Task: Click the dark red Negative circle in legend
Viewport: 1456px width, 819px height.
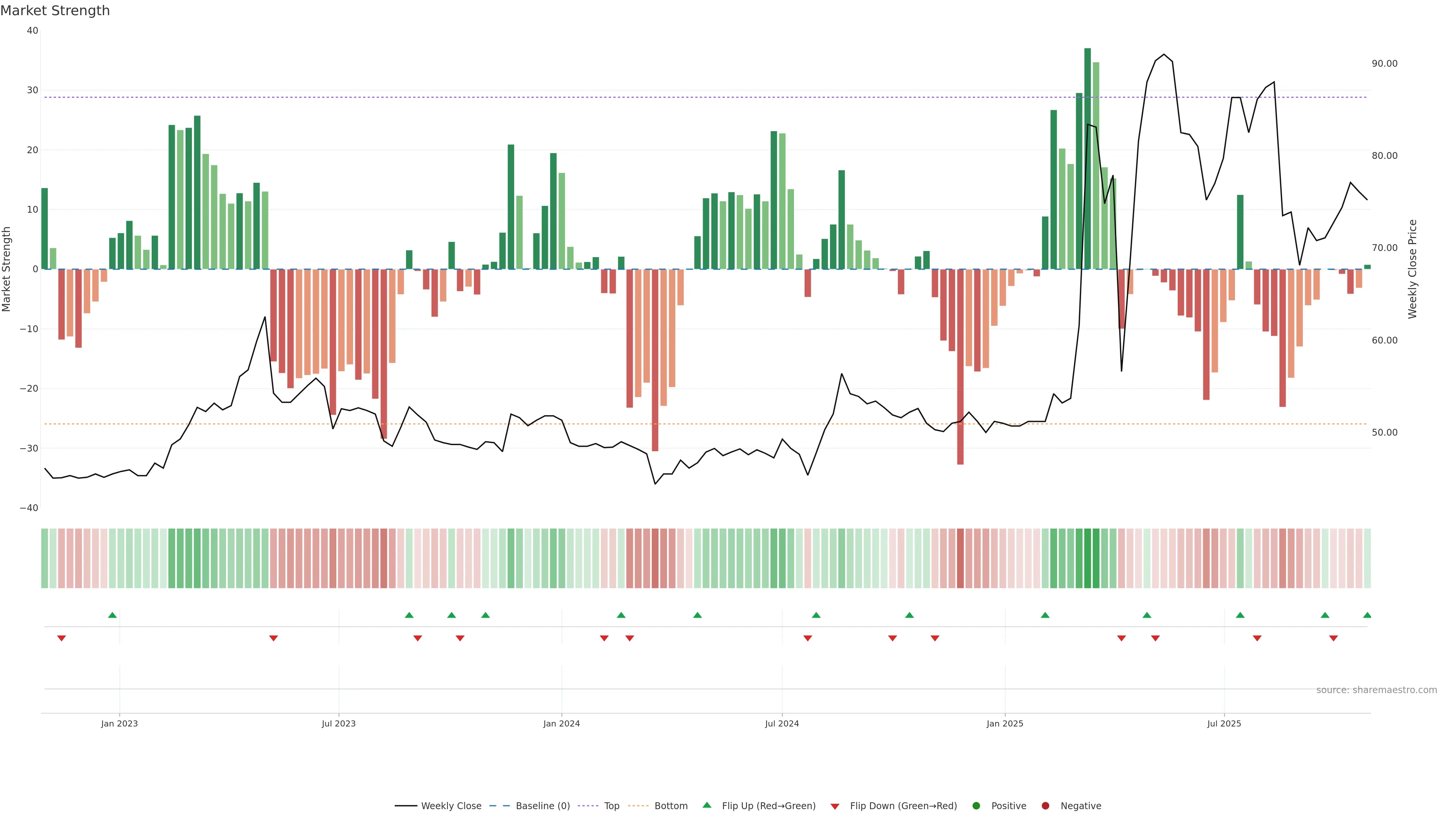Action: coord(1045,806)
